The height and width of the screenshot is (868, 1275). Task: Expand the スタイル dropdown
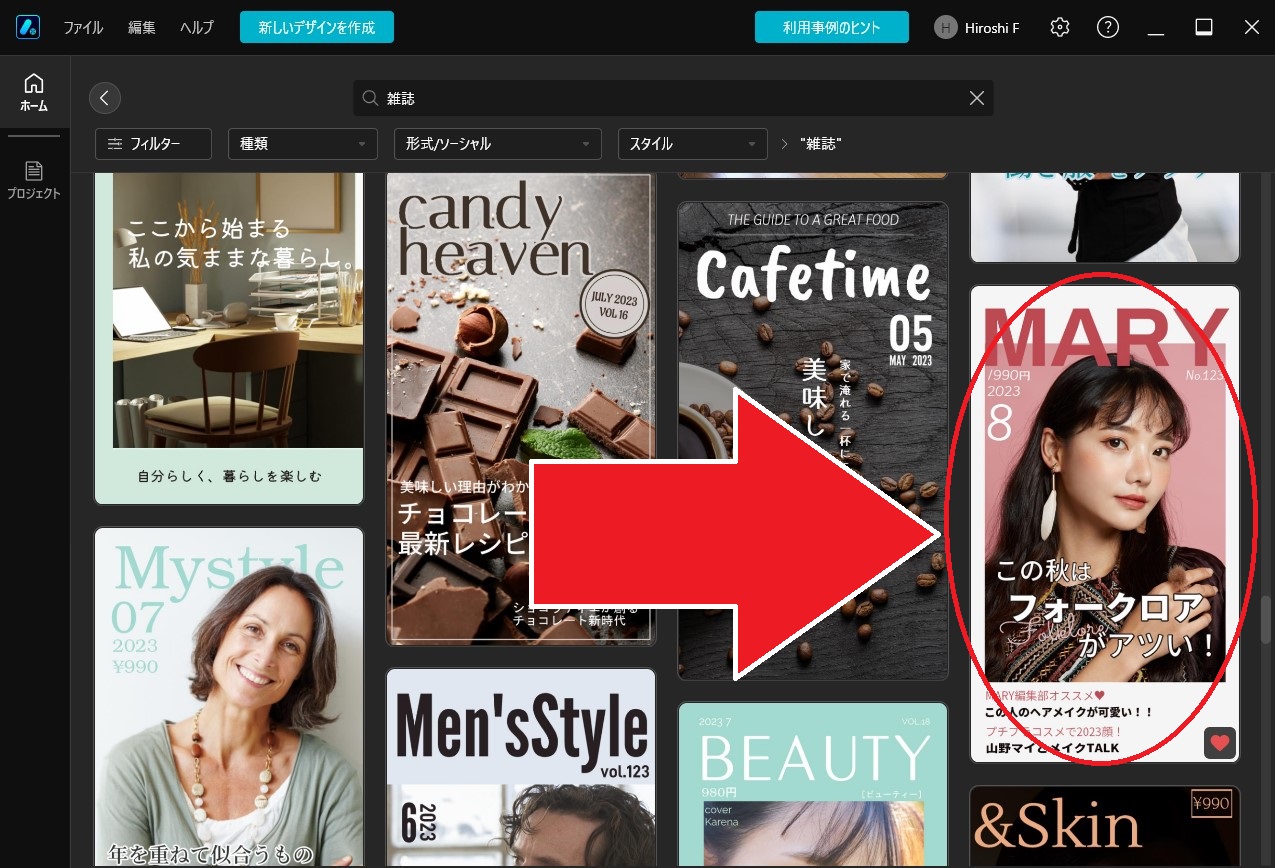[692, 144]
